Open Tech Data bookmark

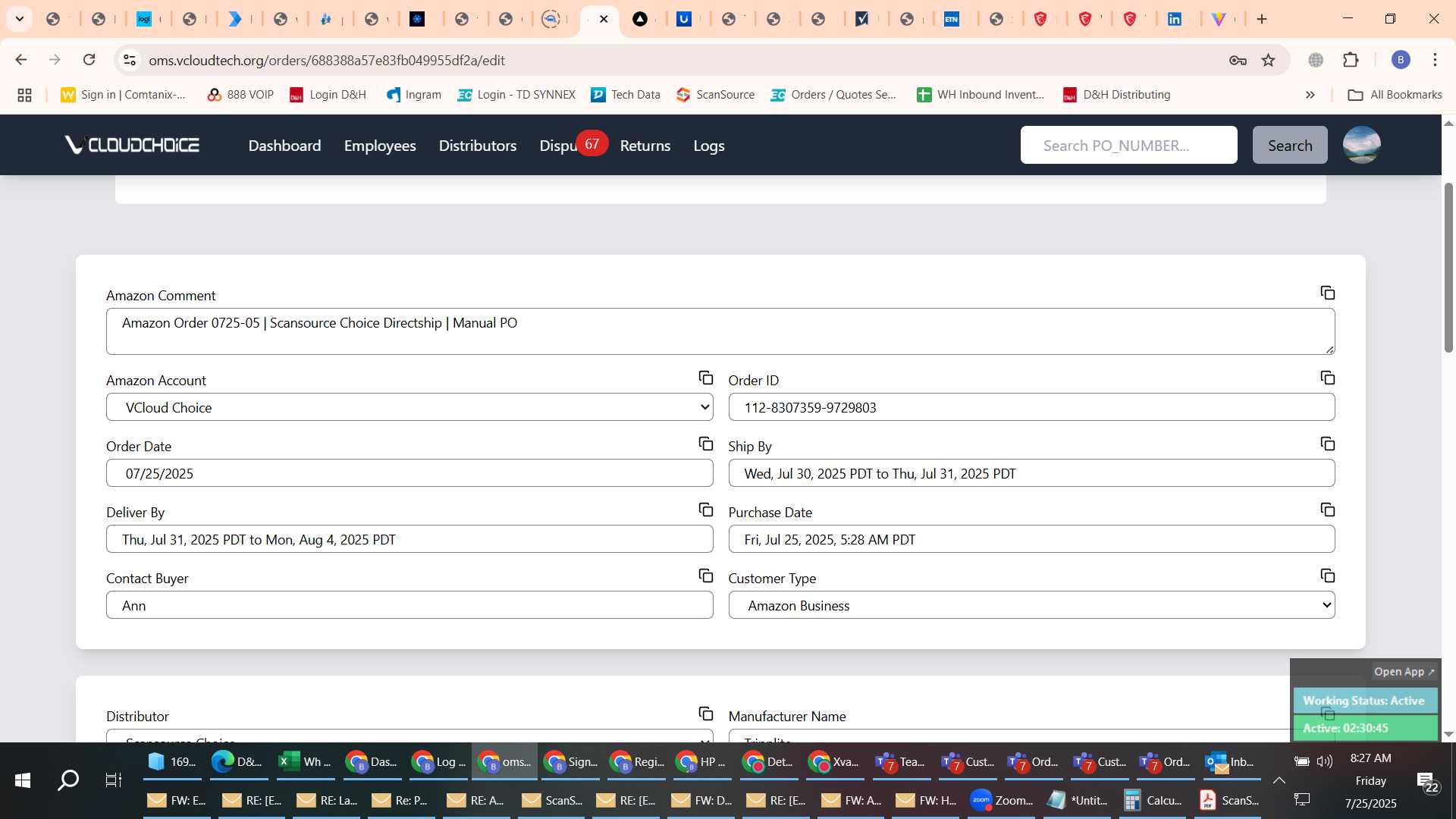626,95
